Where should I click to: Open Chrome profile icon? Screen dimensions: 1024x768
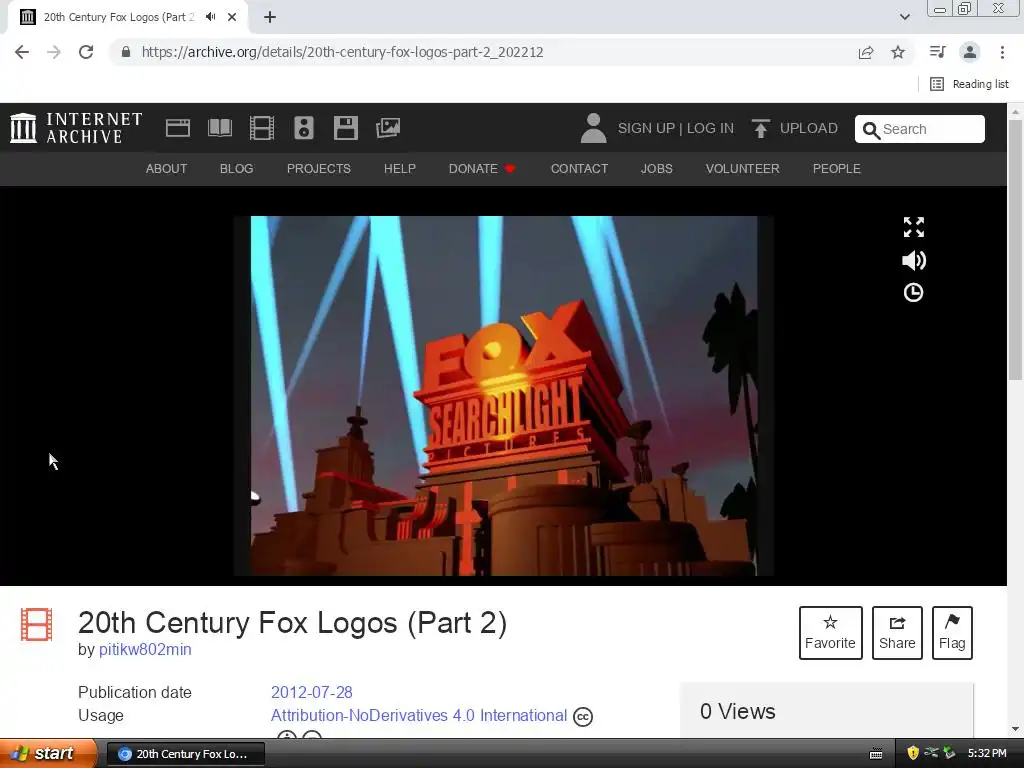coord(970,52)
